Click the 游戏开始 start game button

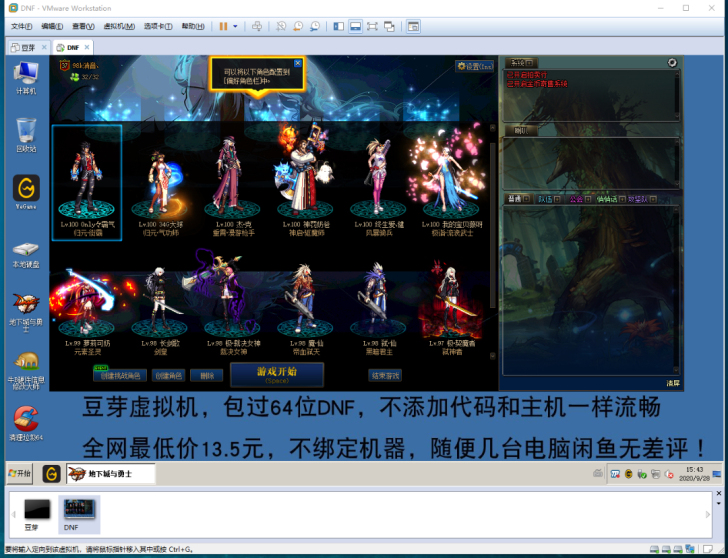tap(276, 374)
